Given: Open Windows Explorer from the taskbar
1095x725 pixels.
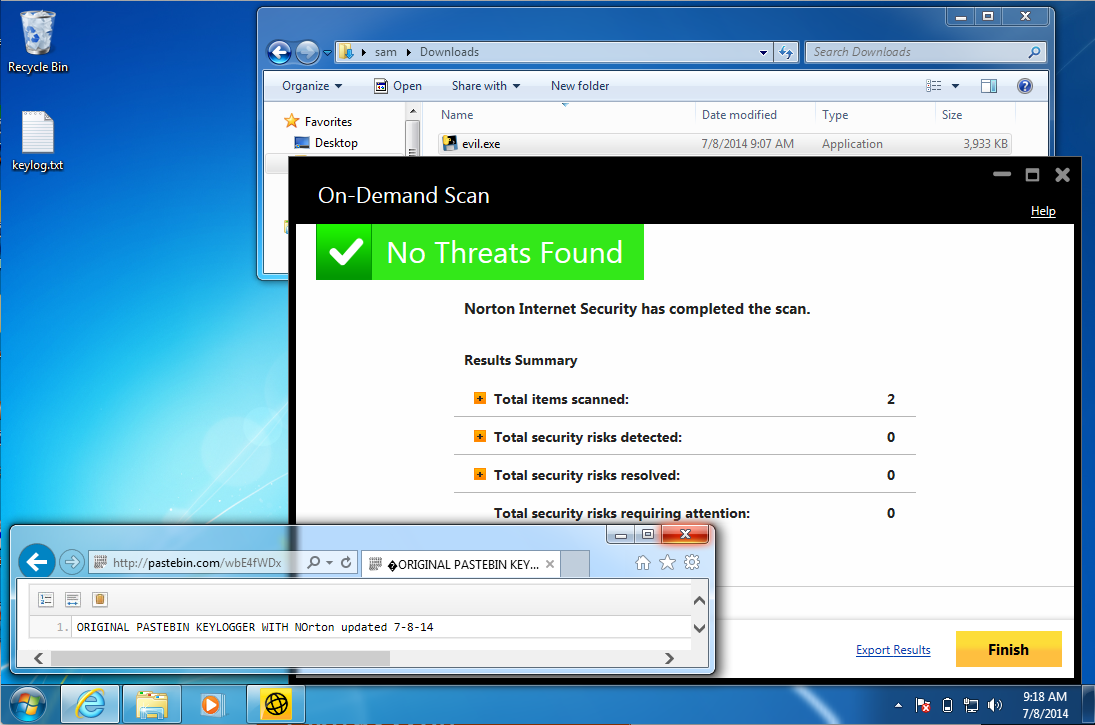Looking at the screenshot, I should tap(152, 704).
